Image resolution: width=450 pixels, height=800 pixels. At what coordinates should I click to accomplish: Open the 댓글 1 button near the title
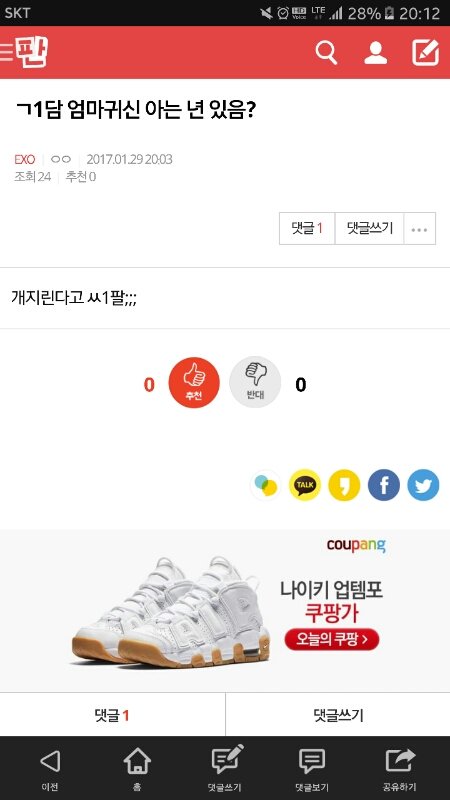pos(307,229)
